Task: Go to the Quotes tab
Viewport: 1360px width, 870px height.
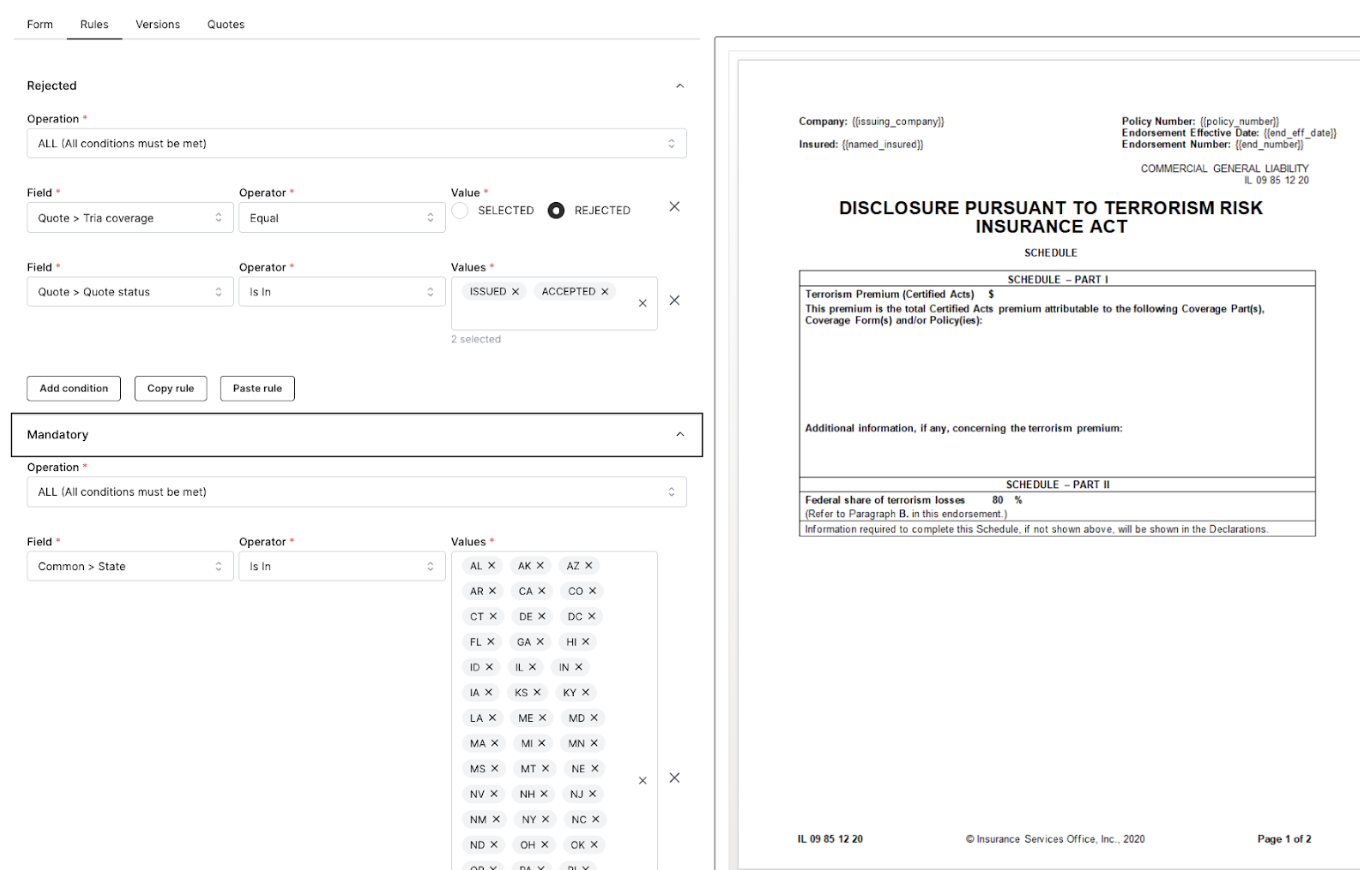Action: tap(226, 24)
